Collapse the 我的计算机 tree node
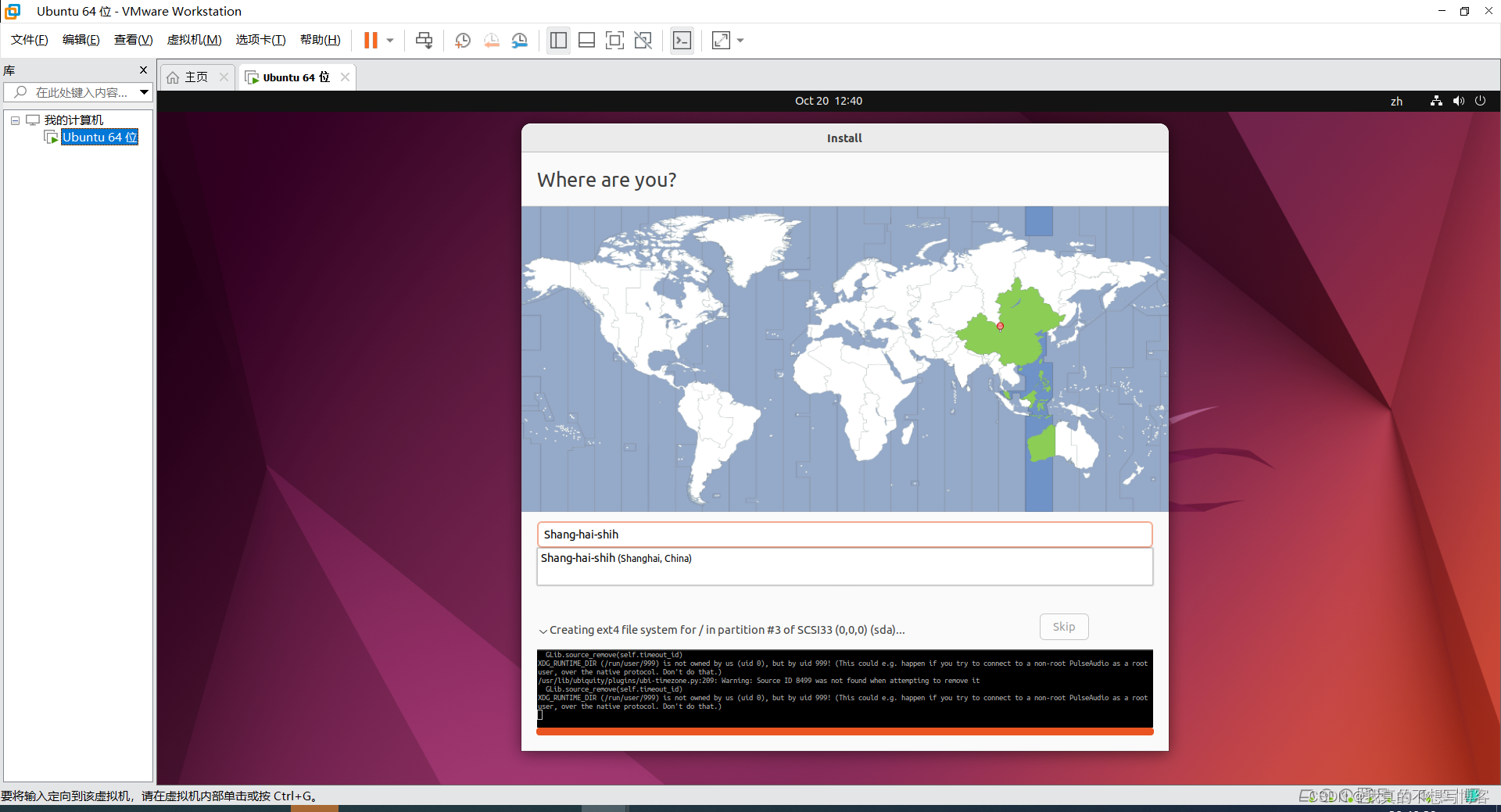This screenshot has width=1501, height=812. pyautogui.click(x=15, y=120)
